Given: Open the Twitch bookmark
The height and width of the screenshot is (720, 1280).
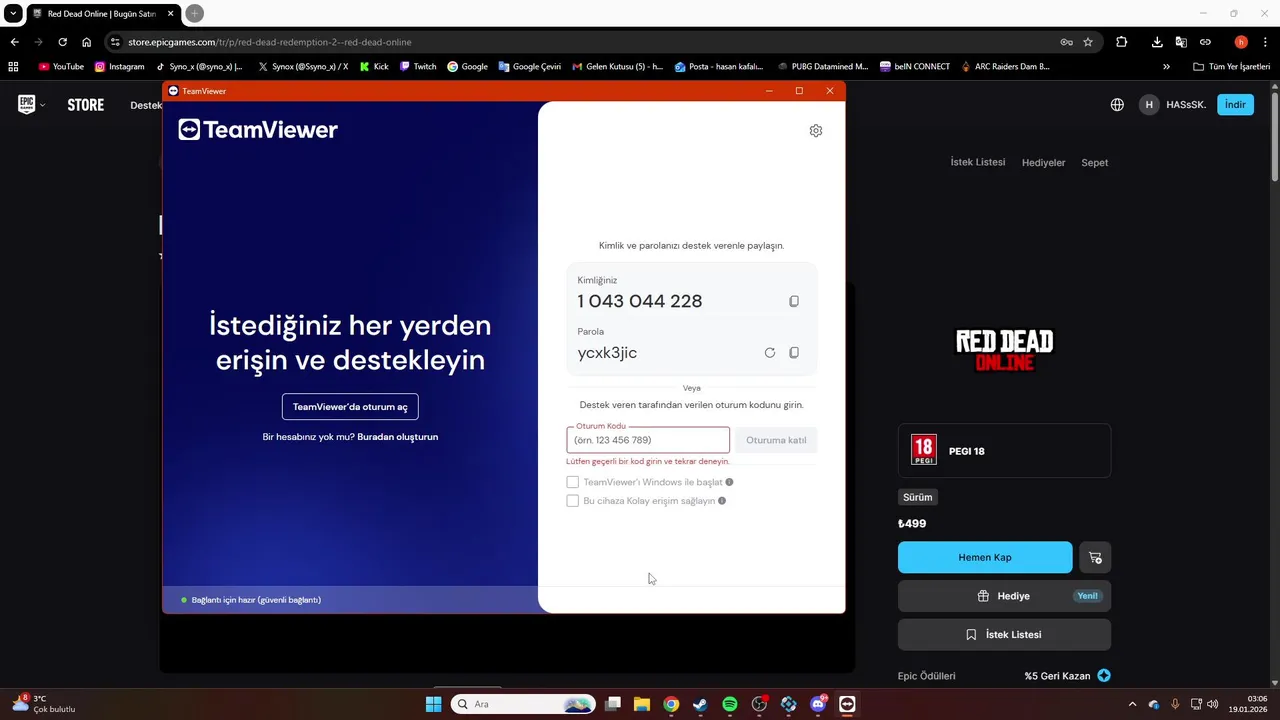Looking at the screenshot, I should tap(418, 67).
